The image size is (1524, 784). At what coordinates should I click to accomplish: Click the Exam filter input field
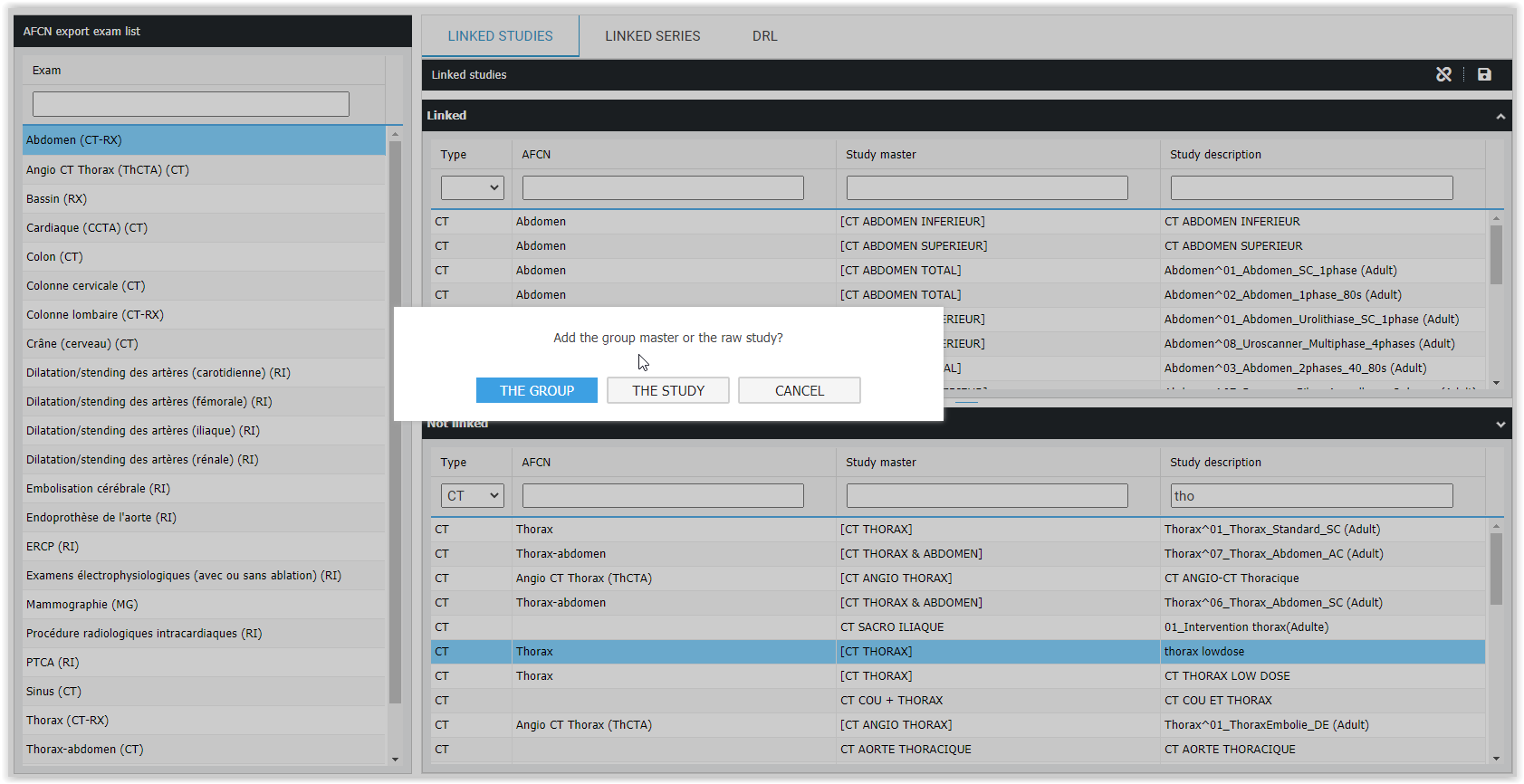coord(191,104)
